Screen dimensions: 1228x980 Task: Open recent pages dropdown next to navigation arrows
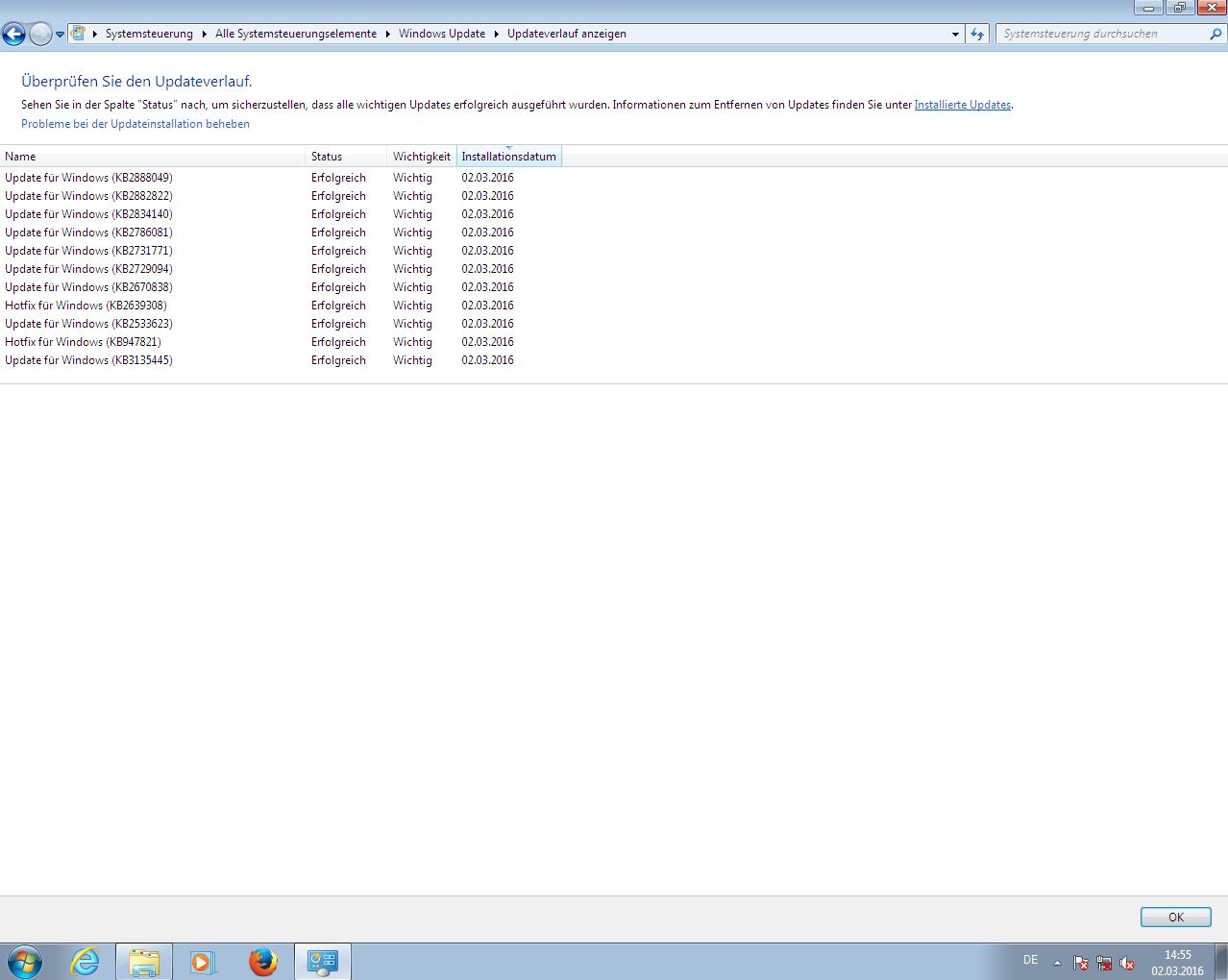pos(60,35)
